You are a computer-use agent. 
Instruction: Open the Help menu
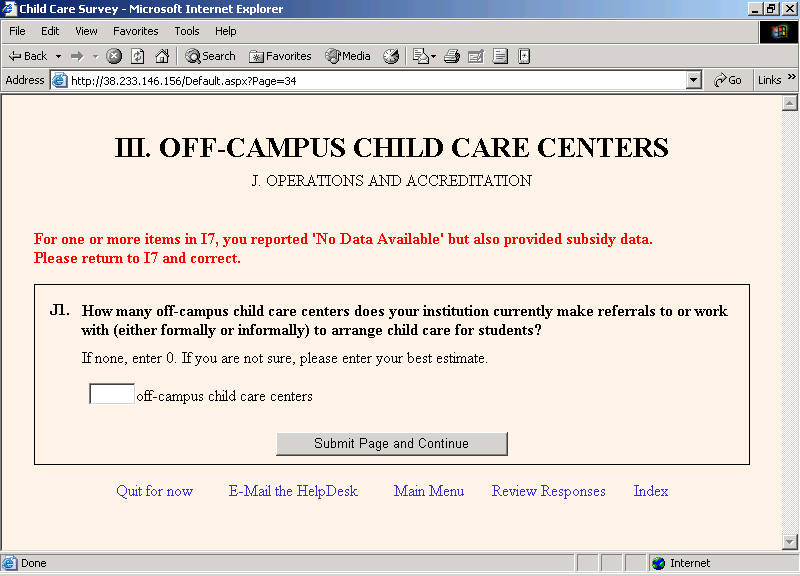pos(226,31)
